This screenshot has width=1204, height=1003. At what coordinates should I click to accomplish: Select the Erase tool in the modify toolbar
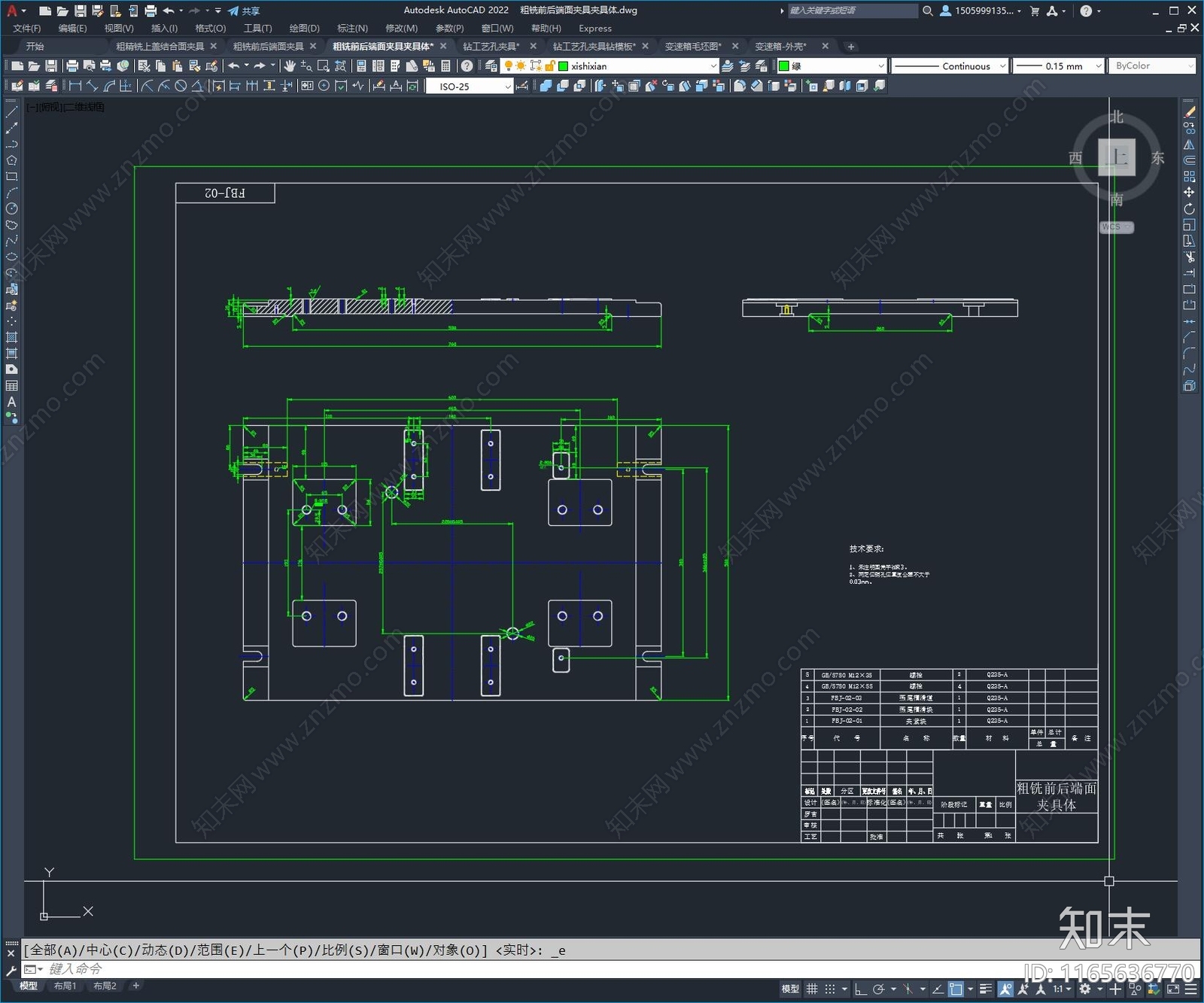(1190, 111)
